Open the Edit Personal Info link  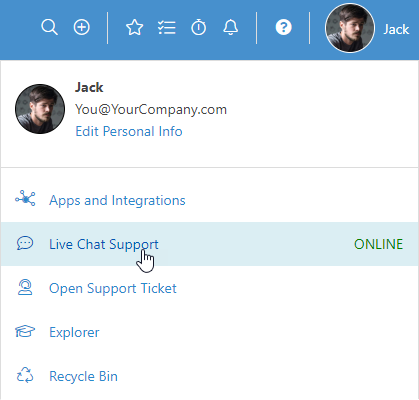point(129,131)
